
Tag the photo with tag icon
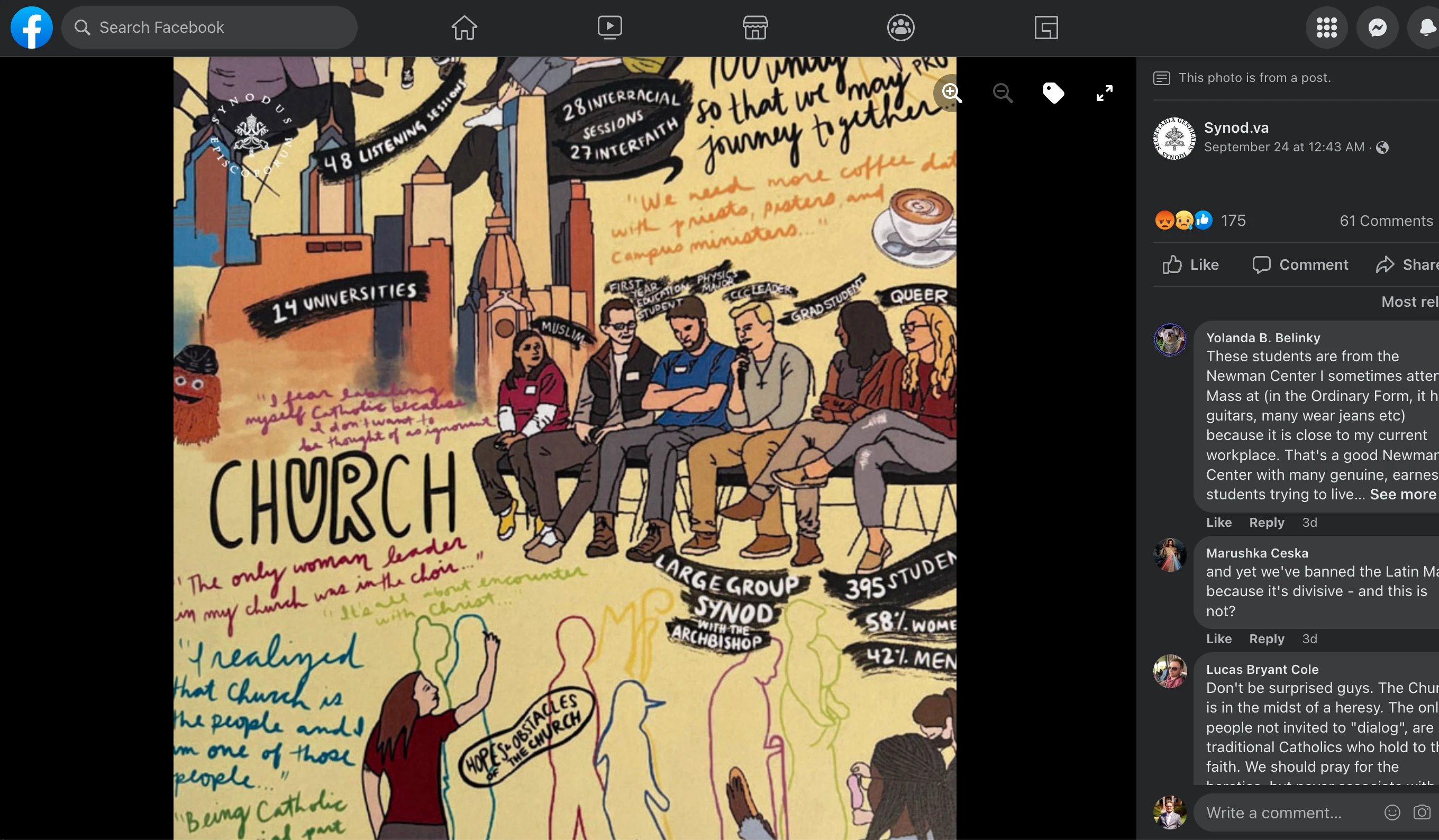1053,93
